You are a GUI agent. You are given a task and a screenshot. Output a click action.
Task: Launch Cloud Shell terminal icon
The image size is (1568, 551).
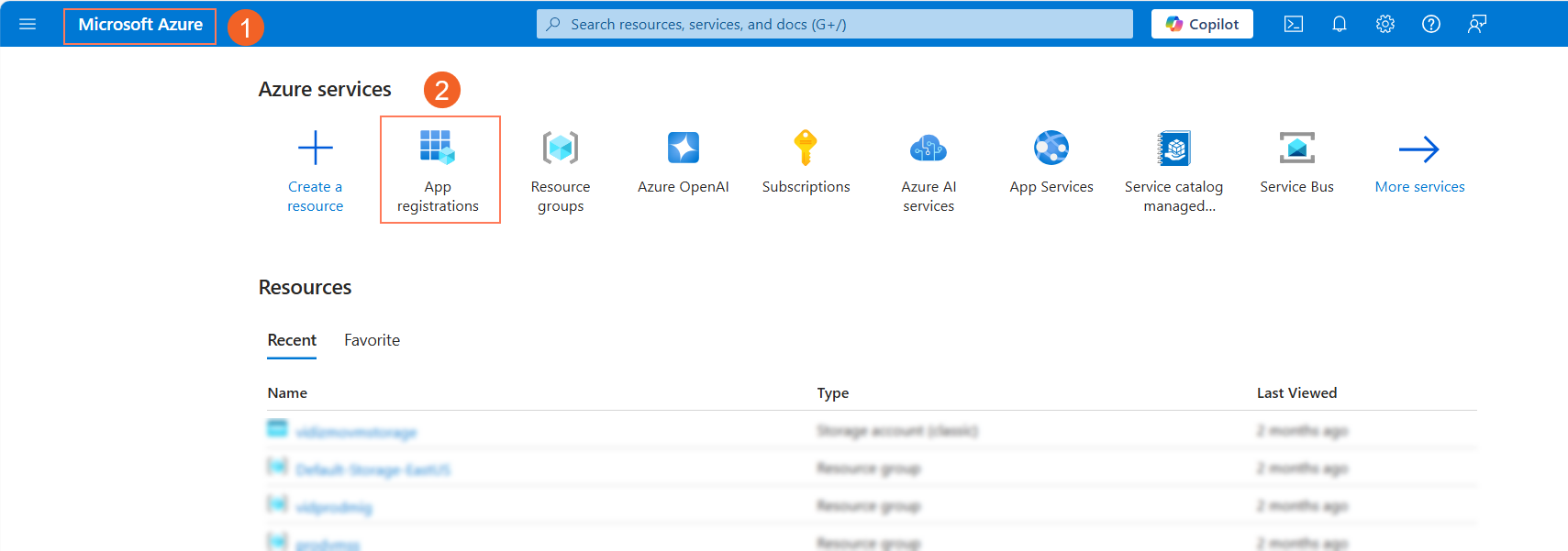point(1294,25)
